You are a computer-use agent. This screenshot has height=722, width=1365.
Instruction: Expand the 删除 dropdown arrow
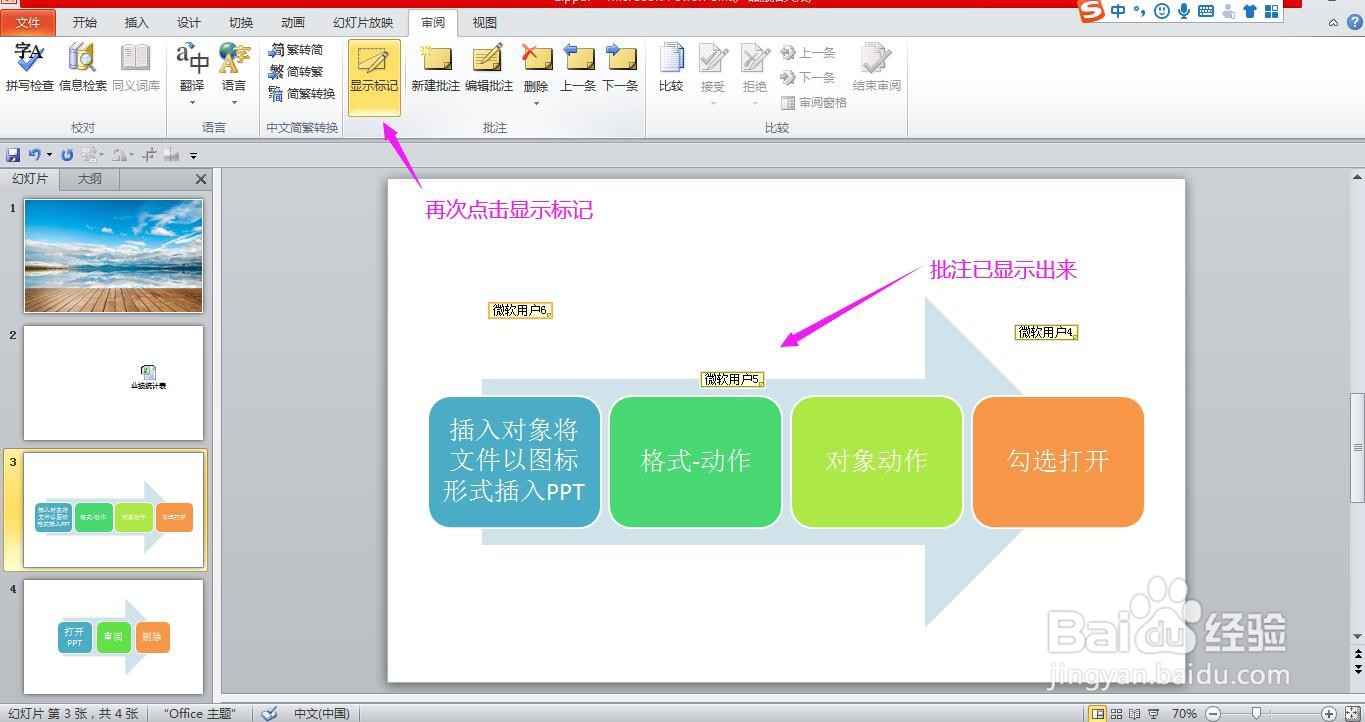(x=536, y=103)
